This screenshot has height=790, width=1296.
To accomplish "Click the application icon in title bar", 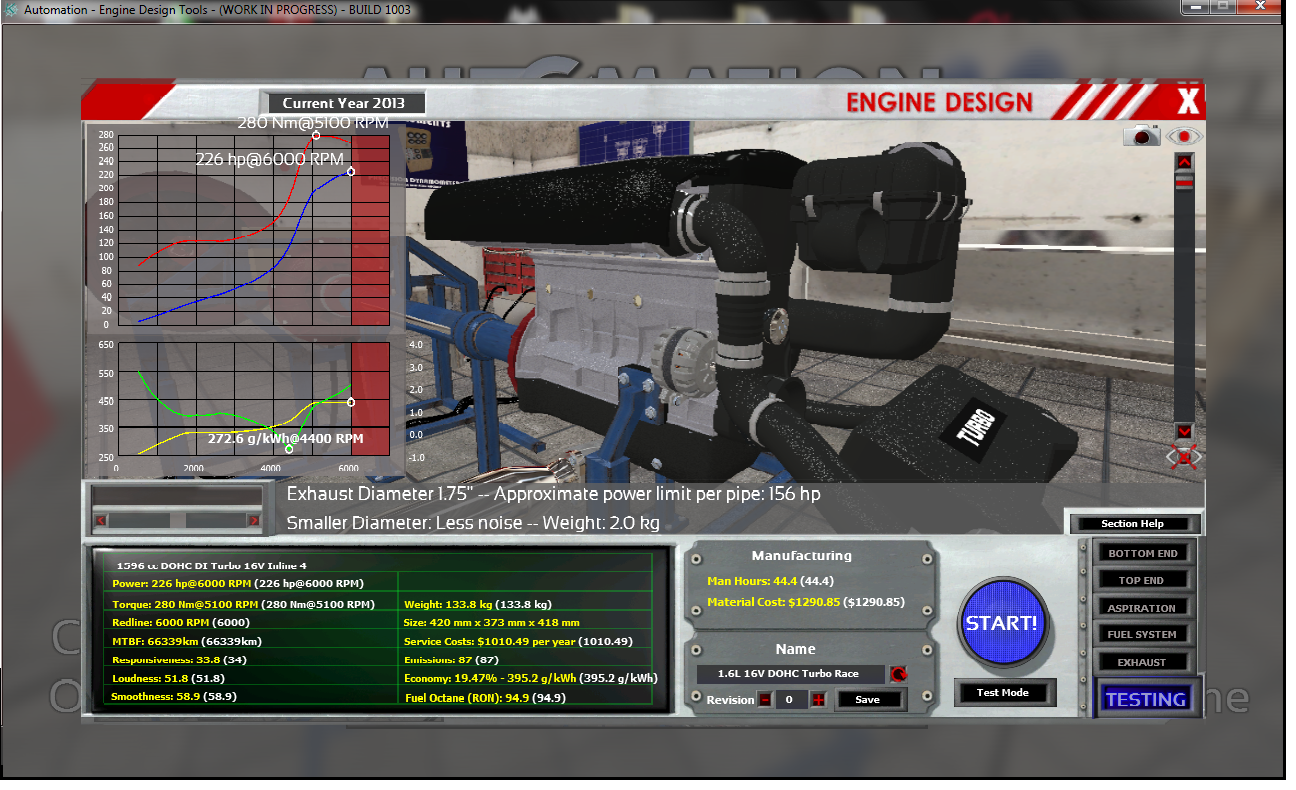I will [11, 11].
